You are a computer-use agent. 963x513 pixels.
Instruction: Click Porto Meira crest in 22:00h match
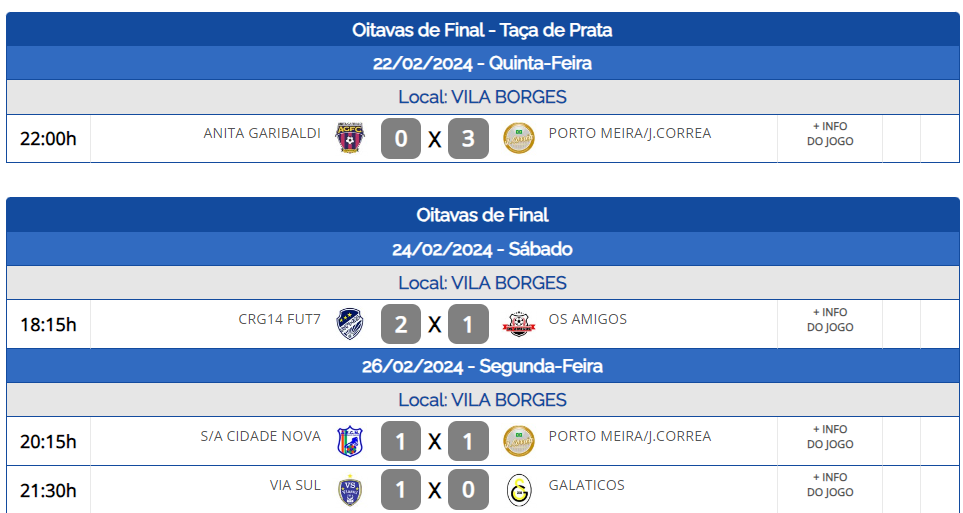pyautogui.click(x=518, y=138)
